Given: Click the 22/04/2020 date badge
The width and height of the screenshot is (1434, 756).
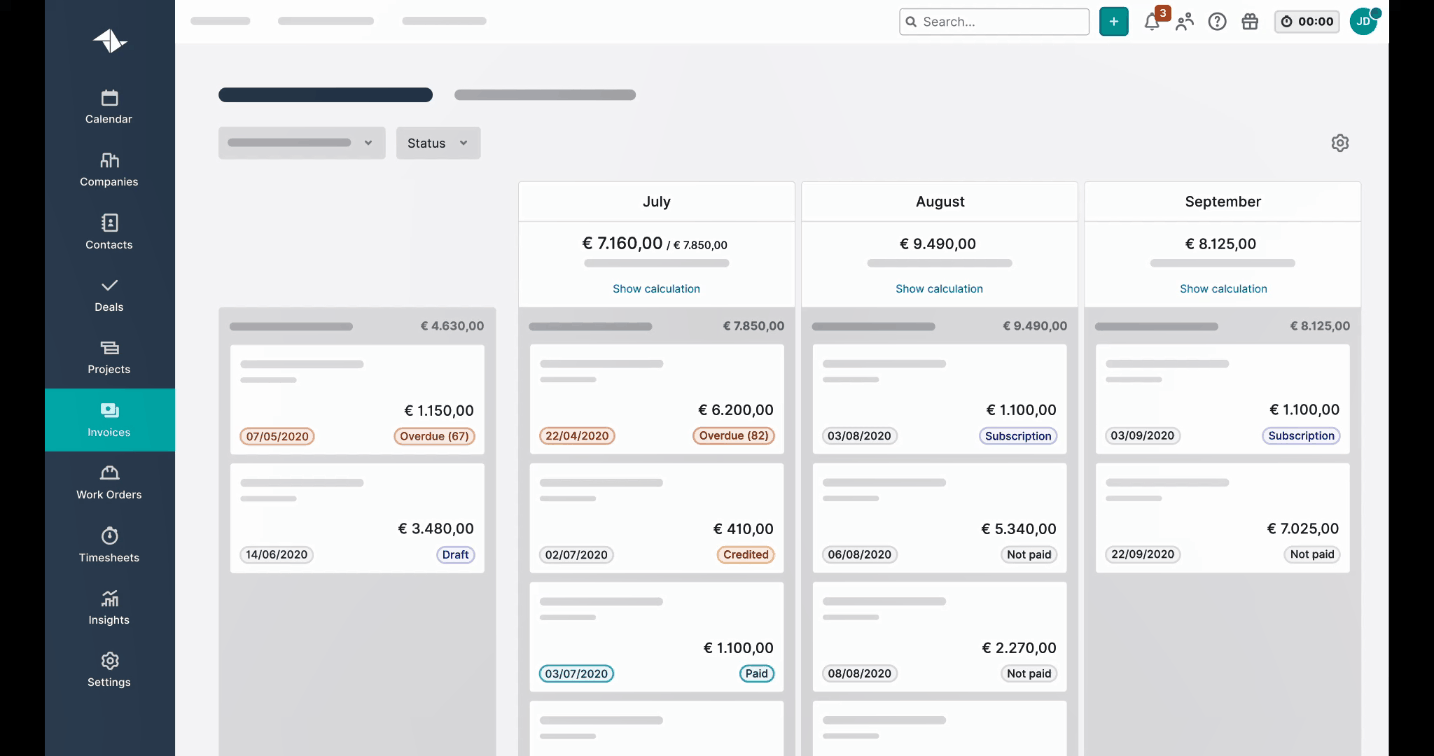Looking at the screenshot, I should [577, 436].
